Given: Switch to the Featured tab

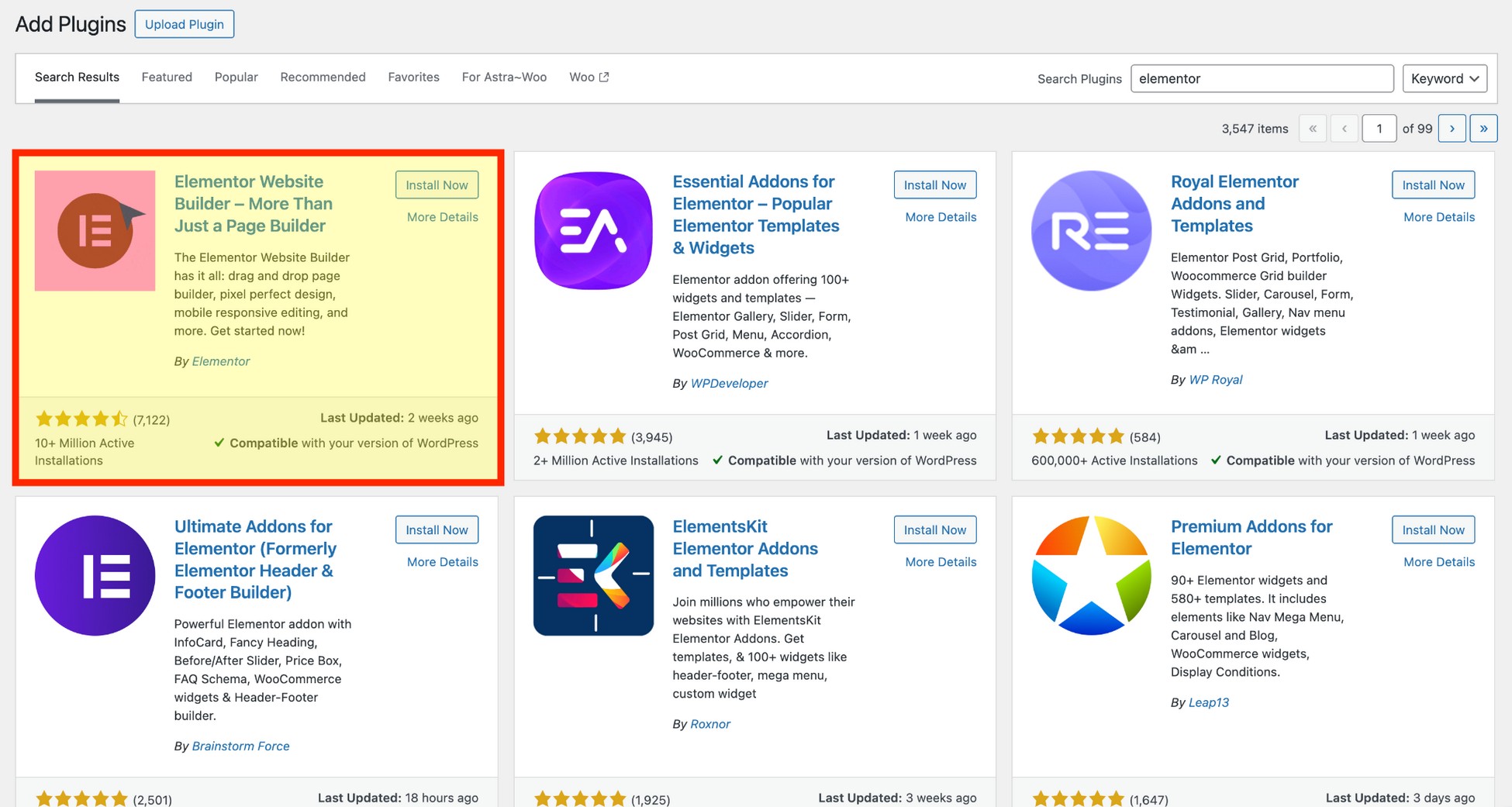Looking at the screenshot, I should [166, 77].
